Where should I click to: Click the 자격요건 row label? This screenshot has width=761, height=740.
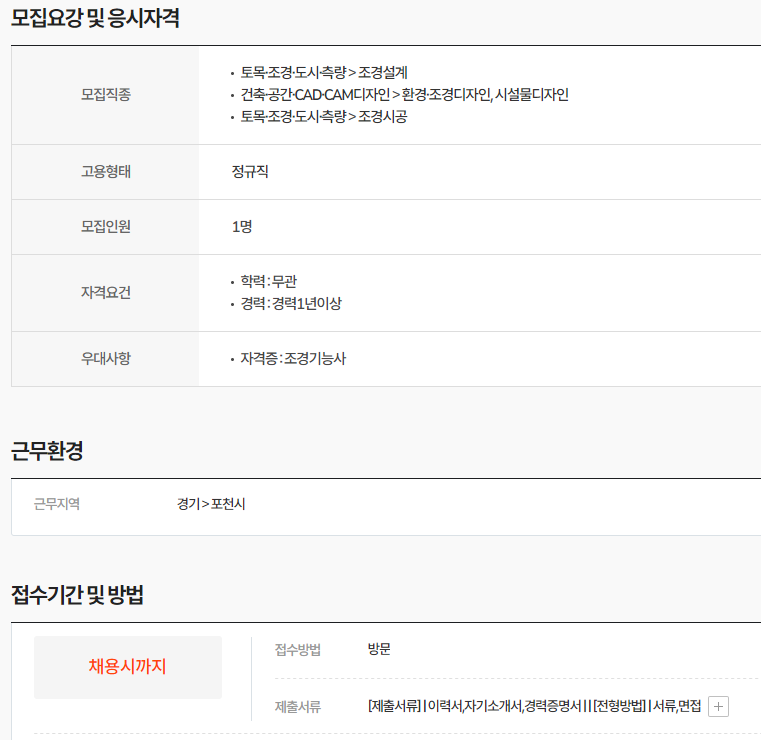click(106, 293)
